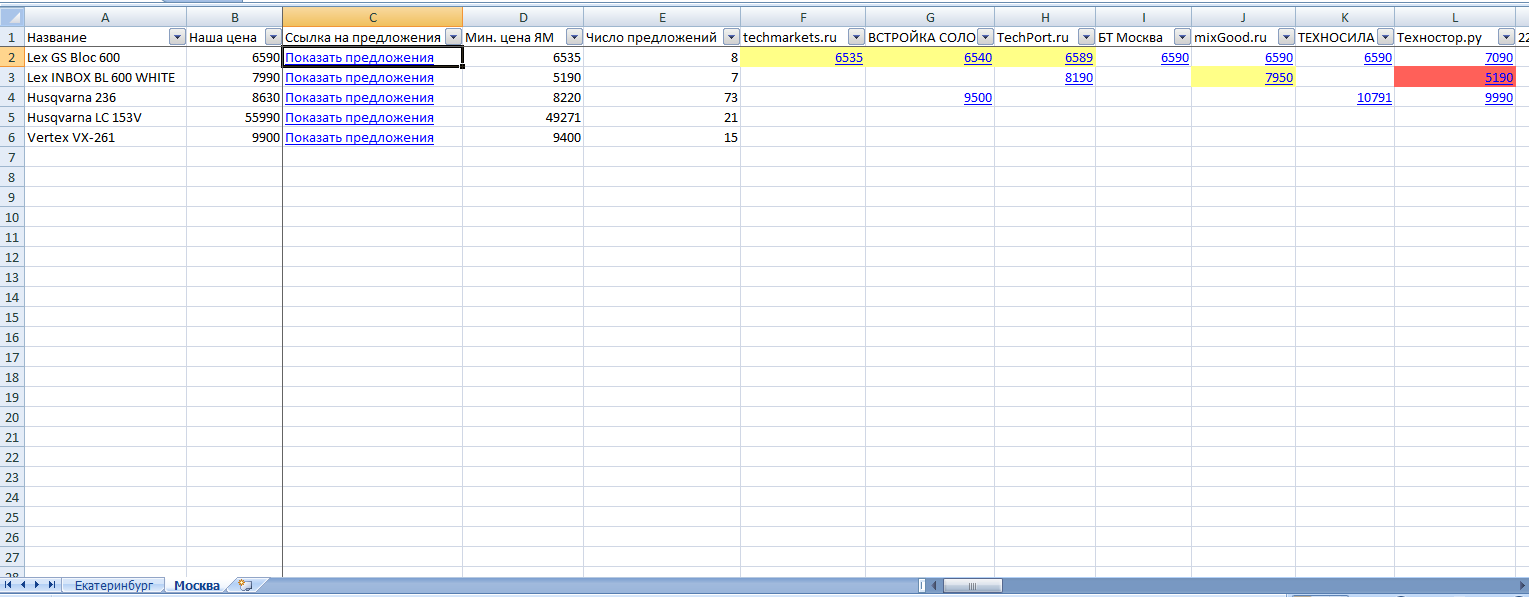Open Показать предложения link for Husqvarna 236
The width and height of the screenshot is (1529, 597).
359,98
